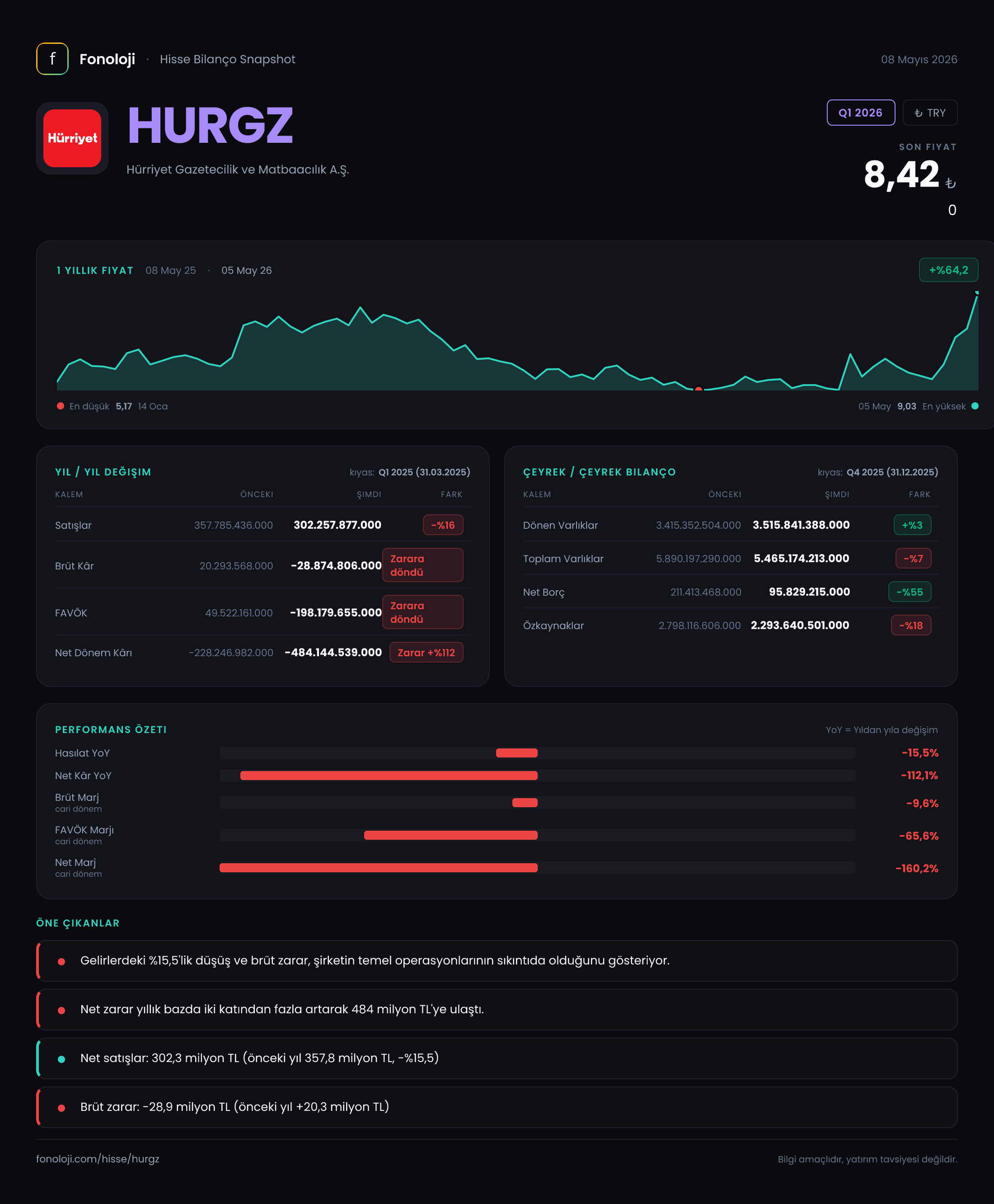Click the -%55 Net Borç badge

point(909,592)
